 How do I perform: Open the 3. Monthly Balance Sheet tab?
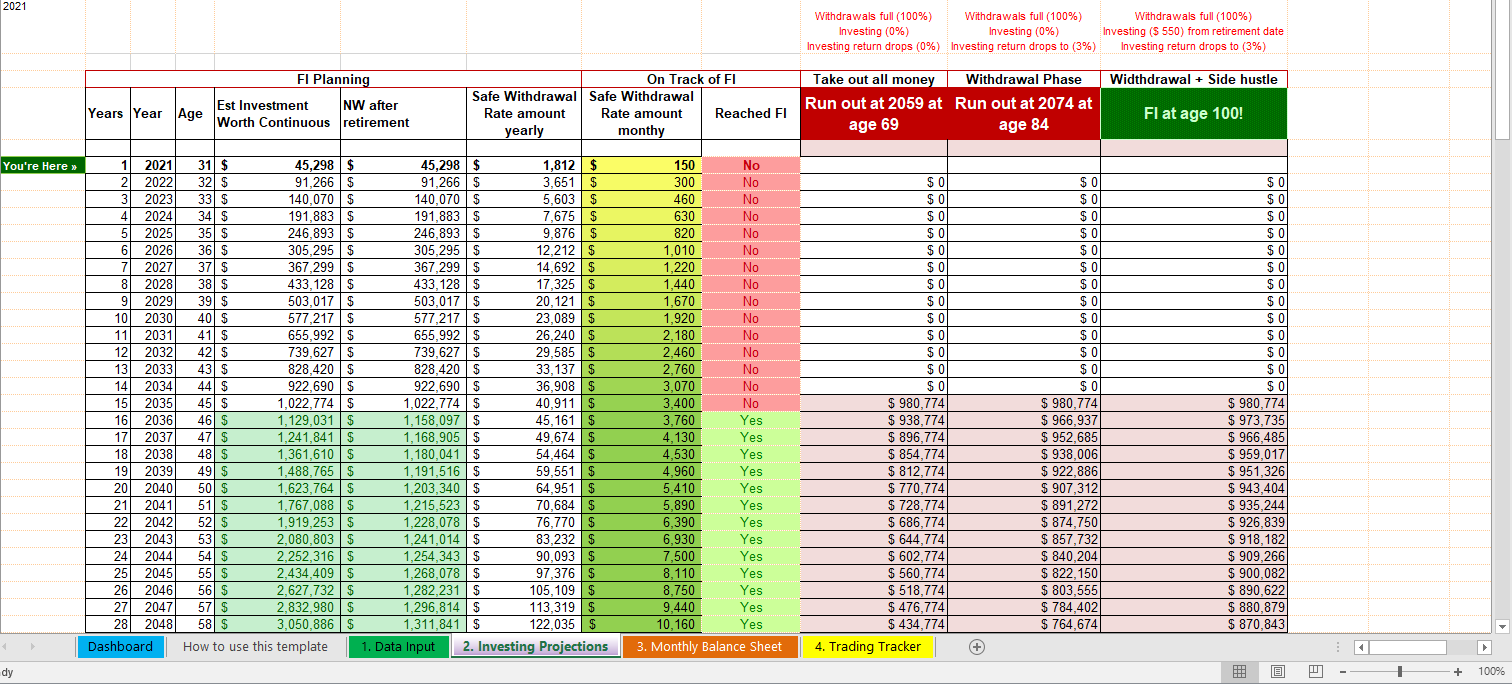coord(710,647)
